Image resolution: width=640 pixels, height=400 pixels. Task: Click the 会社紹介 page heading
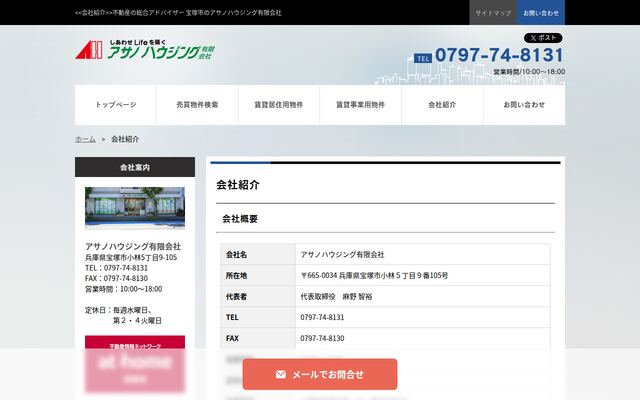(x=238, y=184)
